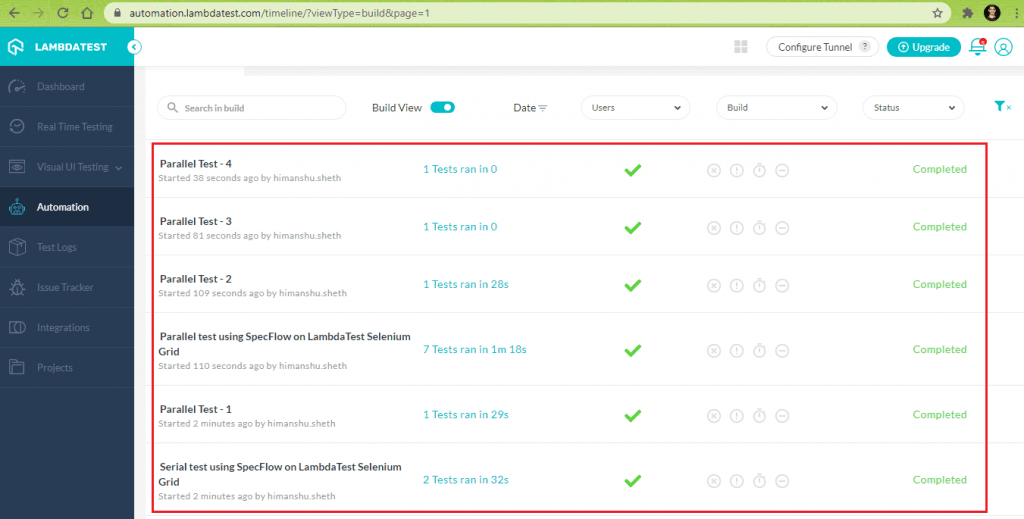
Task: Click timeout stopwatch icon for Parallel Test - 2
Action: tap(760, 285)
